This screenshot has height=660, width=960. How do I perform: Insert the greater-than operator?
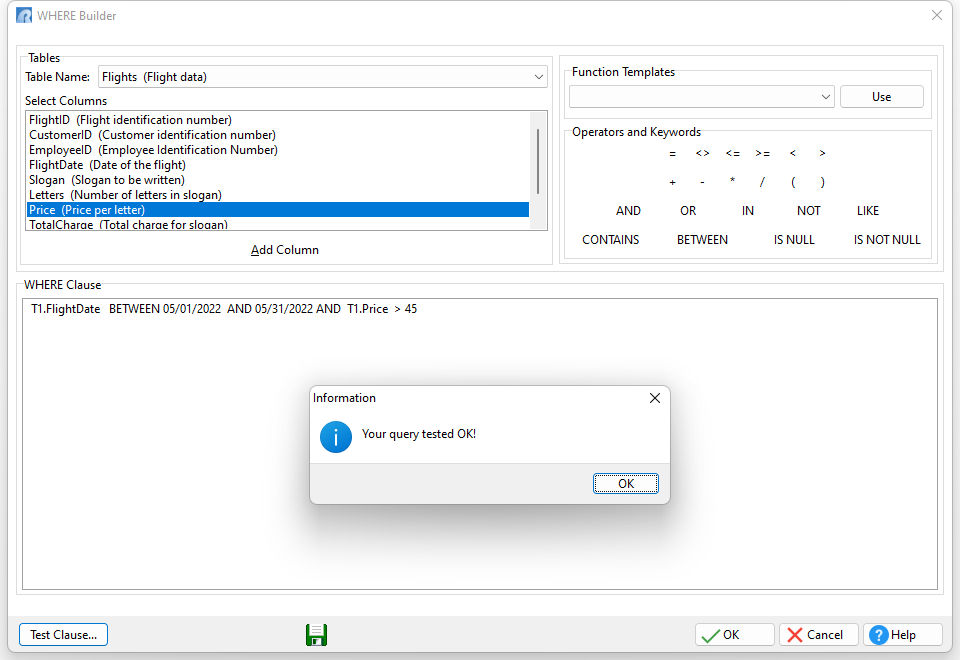point(822,154)
